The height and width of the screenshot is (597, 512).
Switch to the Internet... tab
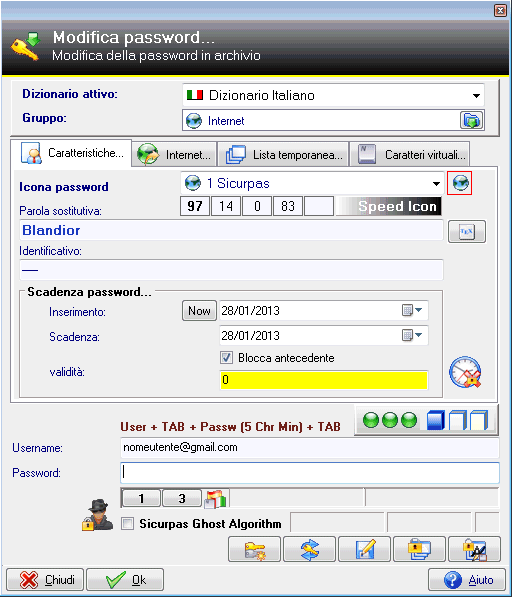(174, 155)
